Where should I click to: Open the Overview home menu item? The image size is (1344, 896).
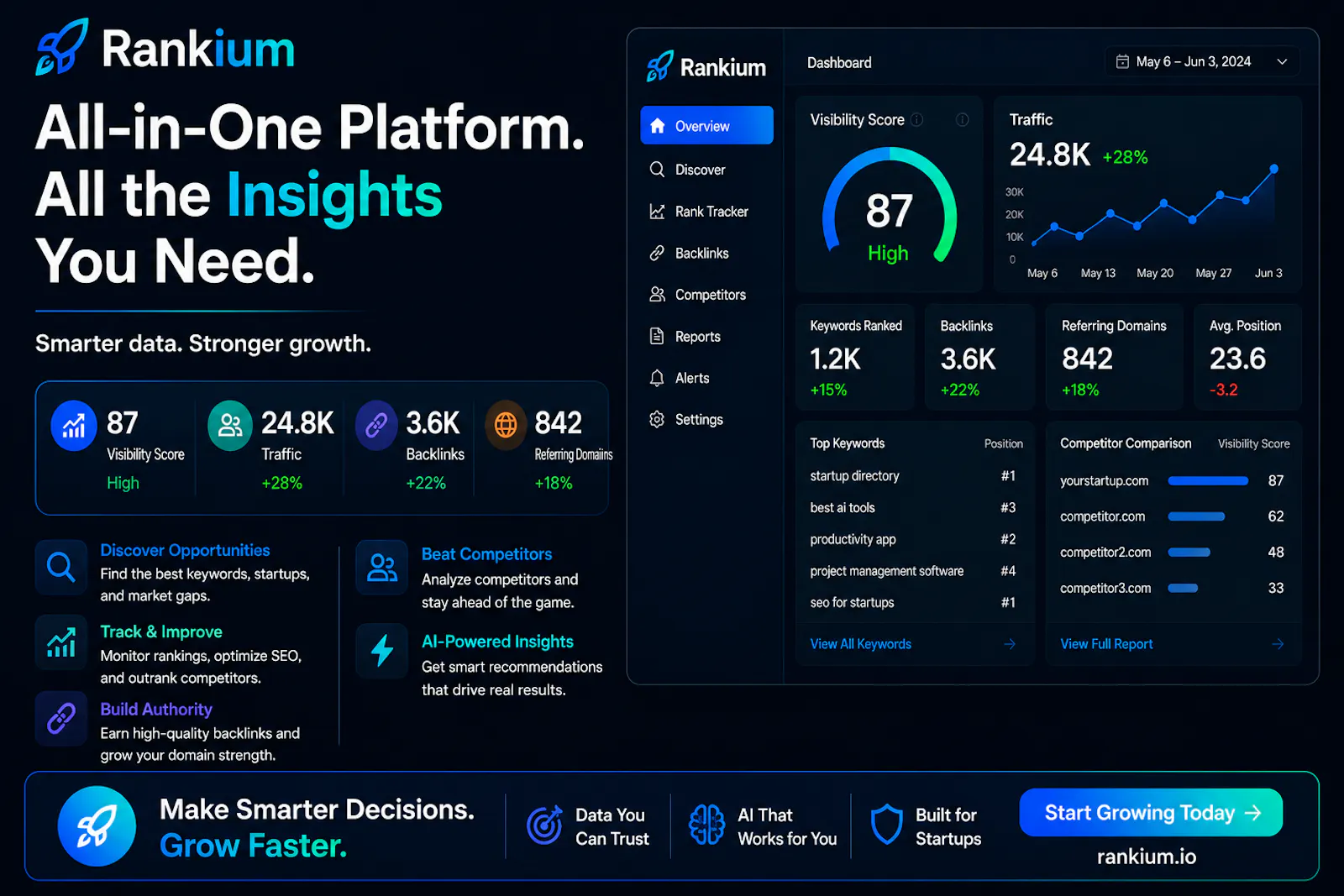point(706,125)
